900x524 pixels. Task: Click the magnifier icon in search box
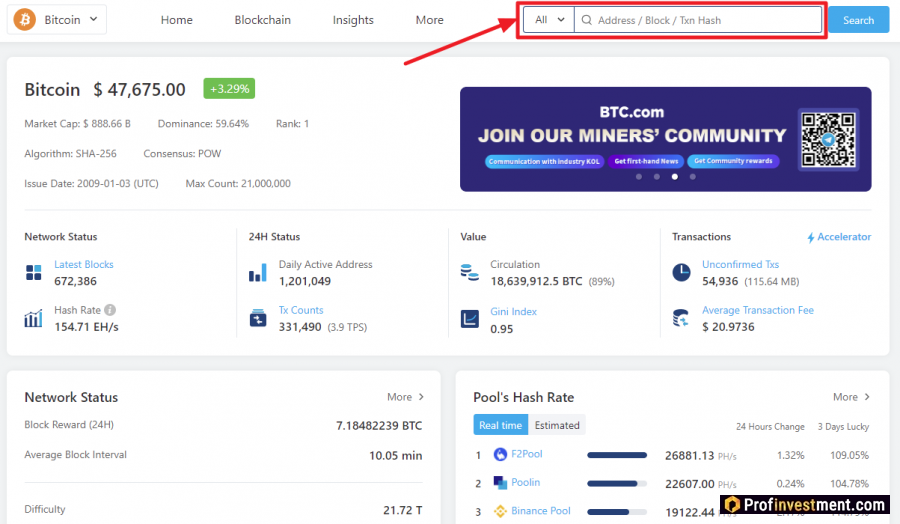(x=587, y=20)
